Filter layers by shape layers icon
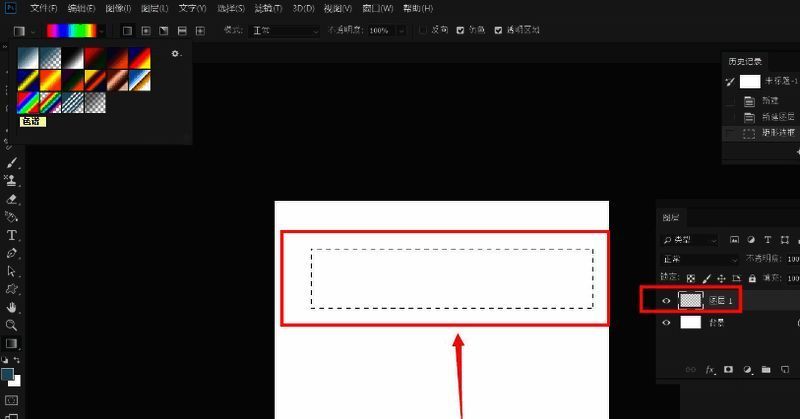The image size is (800, 419). [x=785, y=239]
